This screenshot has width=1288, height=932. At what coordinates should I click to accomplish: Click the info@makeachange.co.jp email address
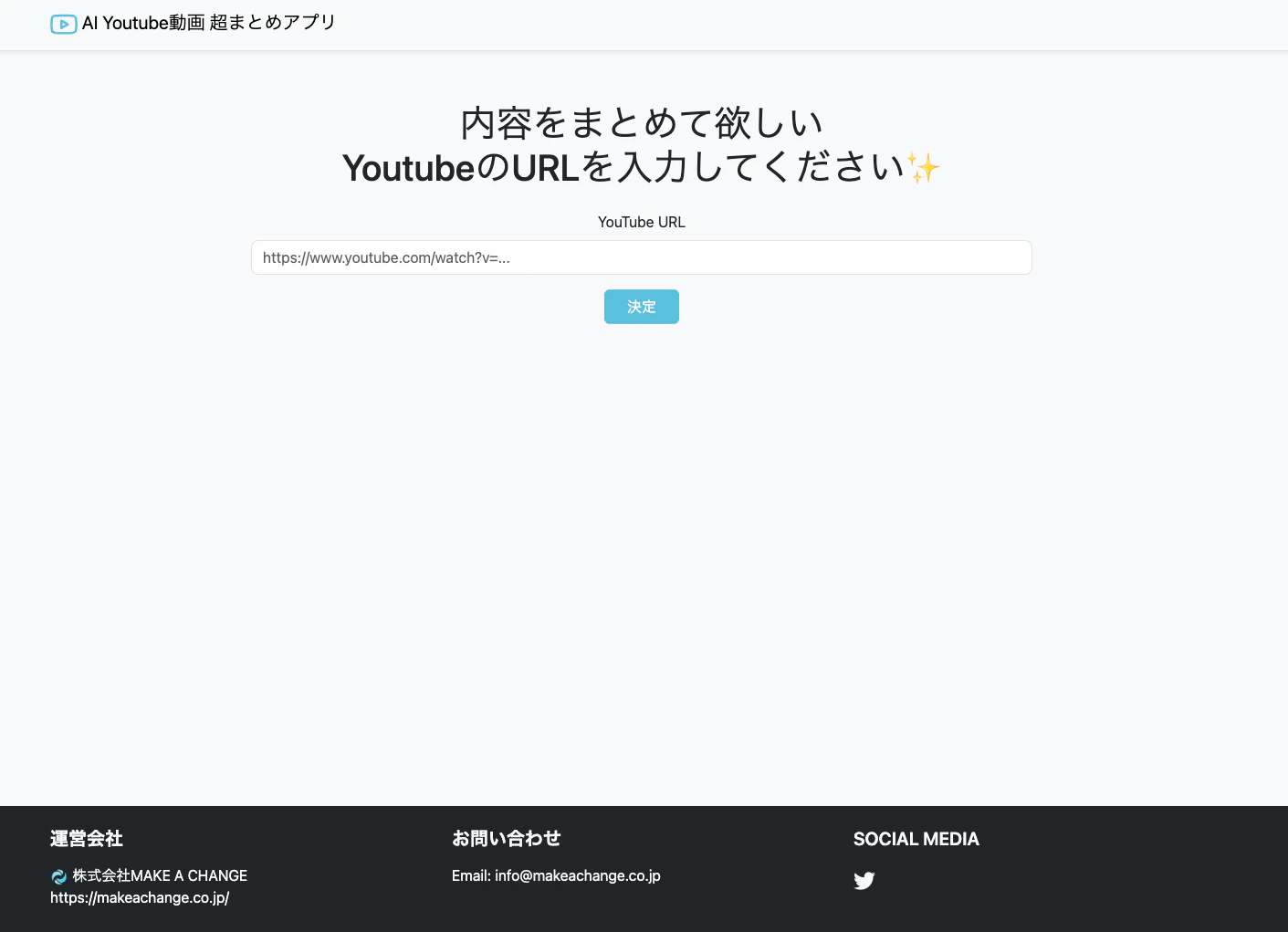tap(578, 875)
